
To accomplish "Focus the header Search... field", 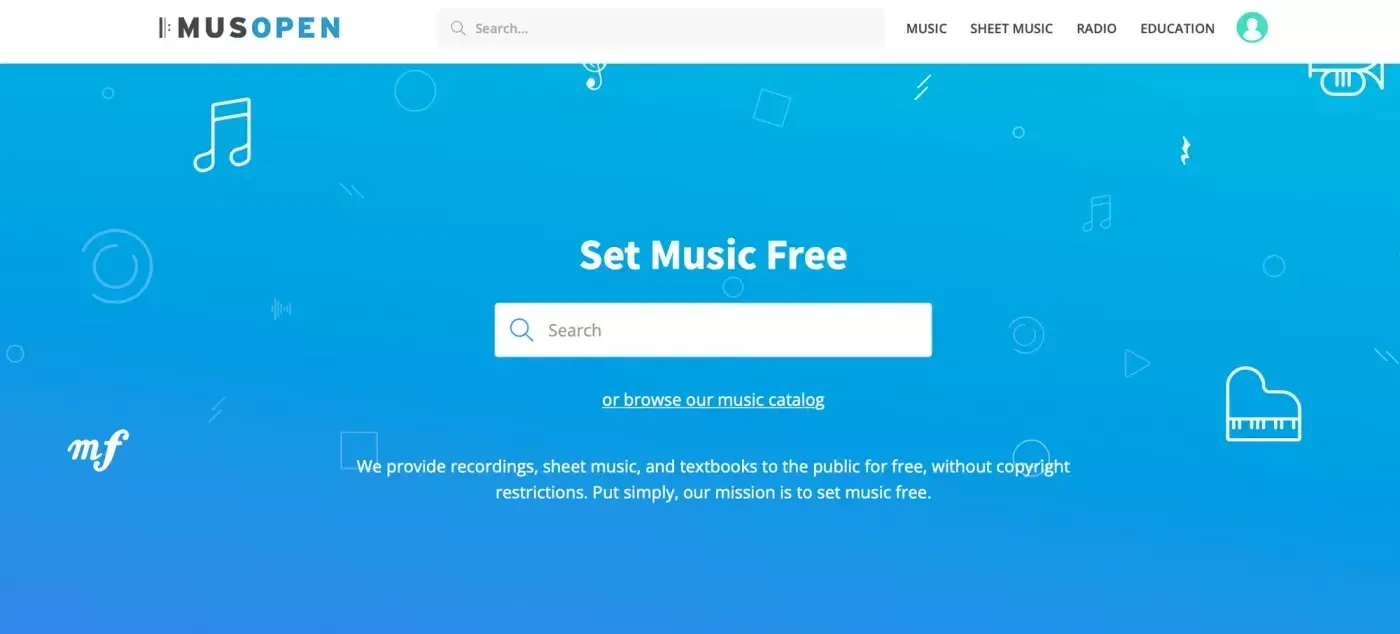I will tap(661, 28).
